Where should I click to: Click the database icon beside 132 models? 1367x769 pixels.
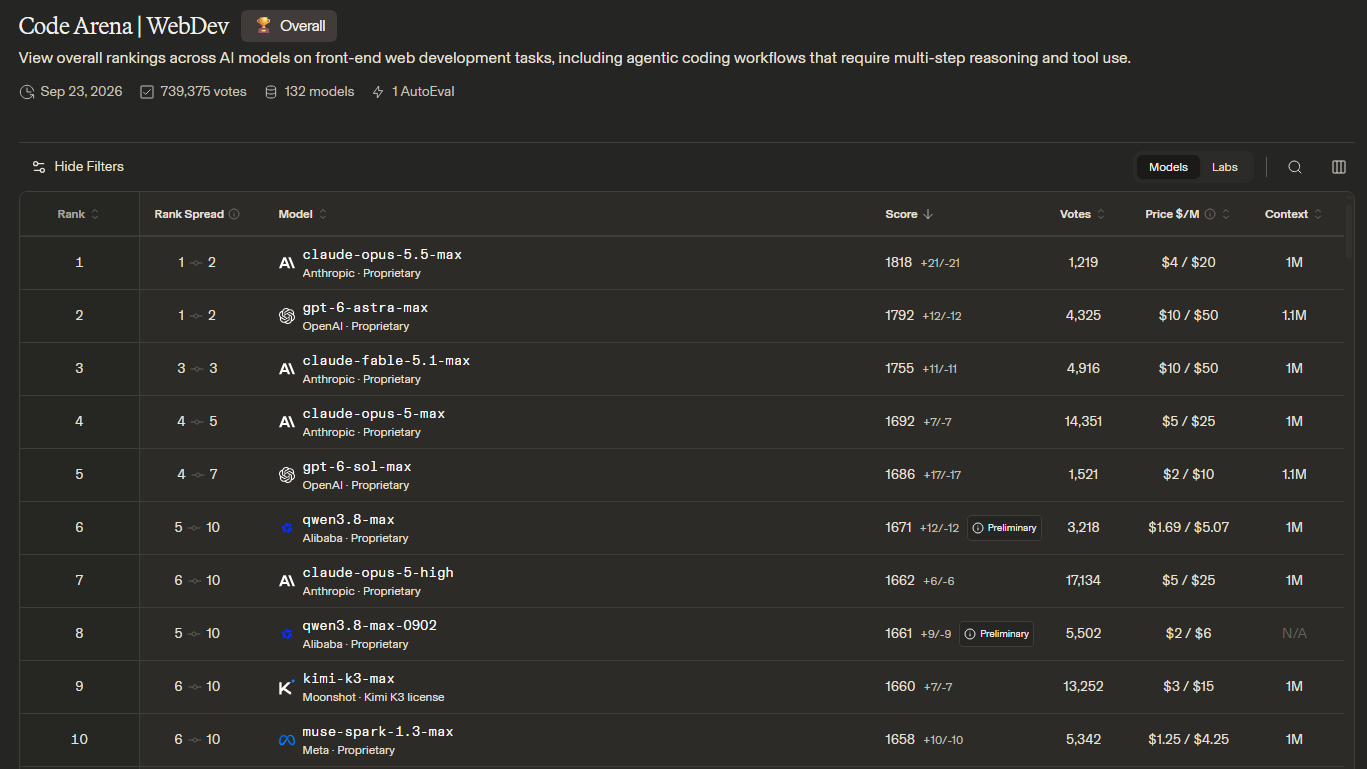click(271, 92)
